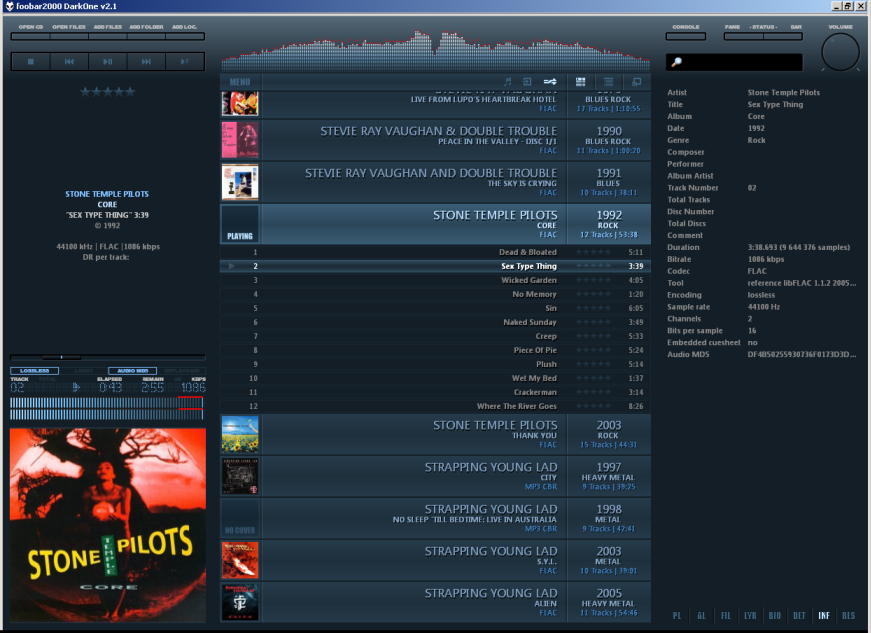871x633 pixels.
Task: Select the track Wicked Garden
Action: click(x=436, y=280)
